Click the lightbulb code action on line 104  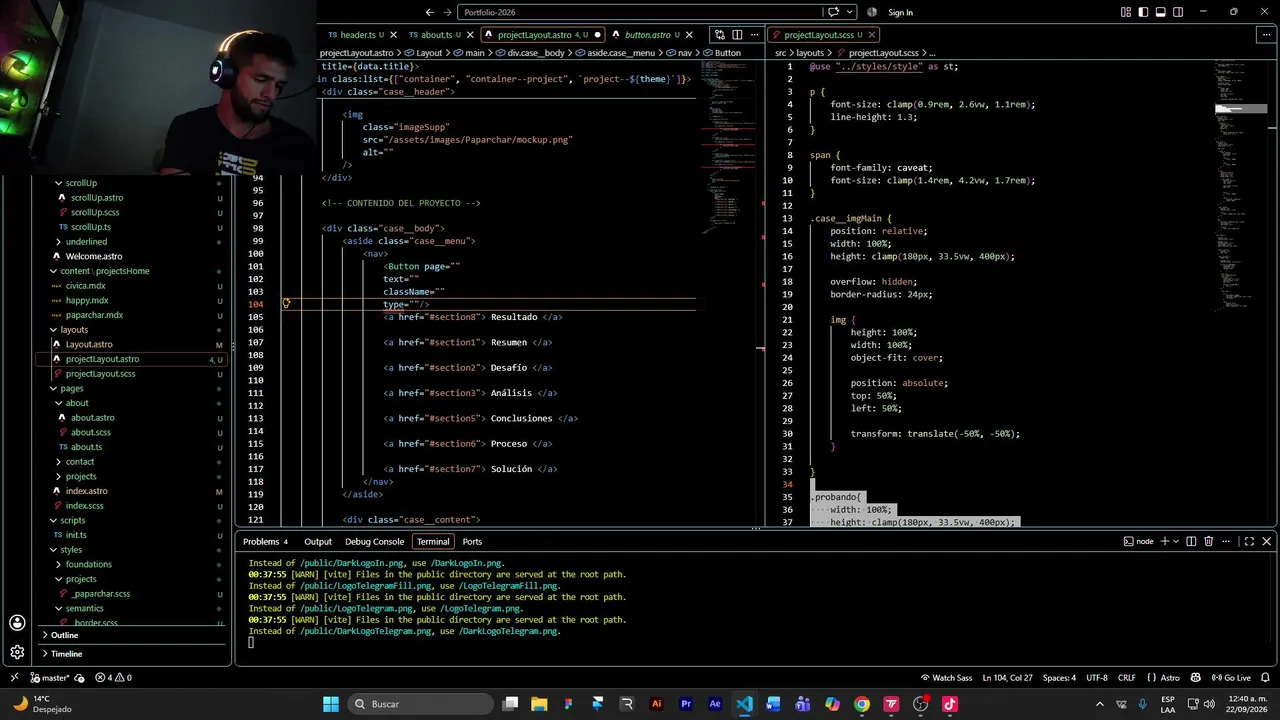tap(286, 304)
